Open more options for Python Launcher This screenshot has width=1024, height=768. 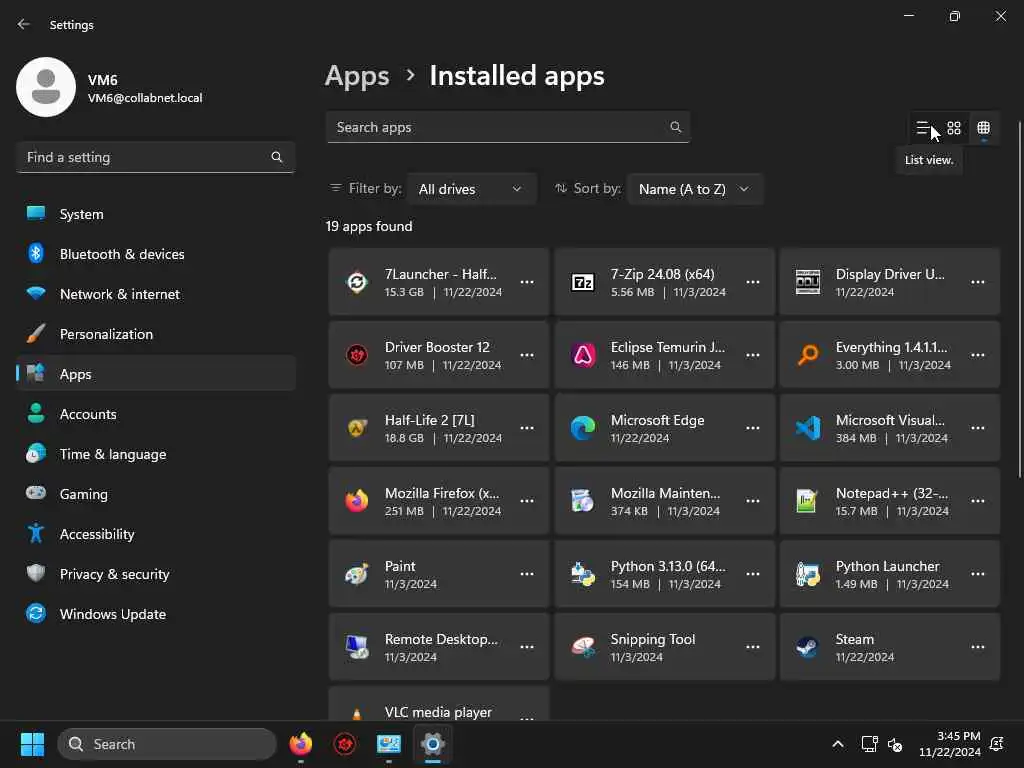click(978, 575)
